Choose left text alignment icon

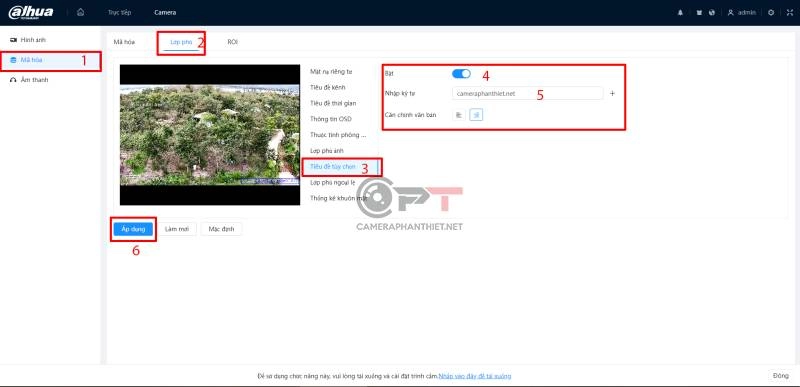pyautogui.click(x=459, y=115)
